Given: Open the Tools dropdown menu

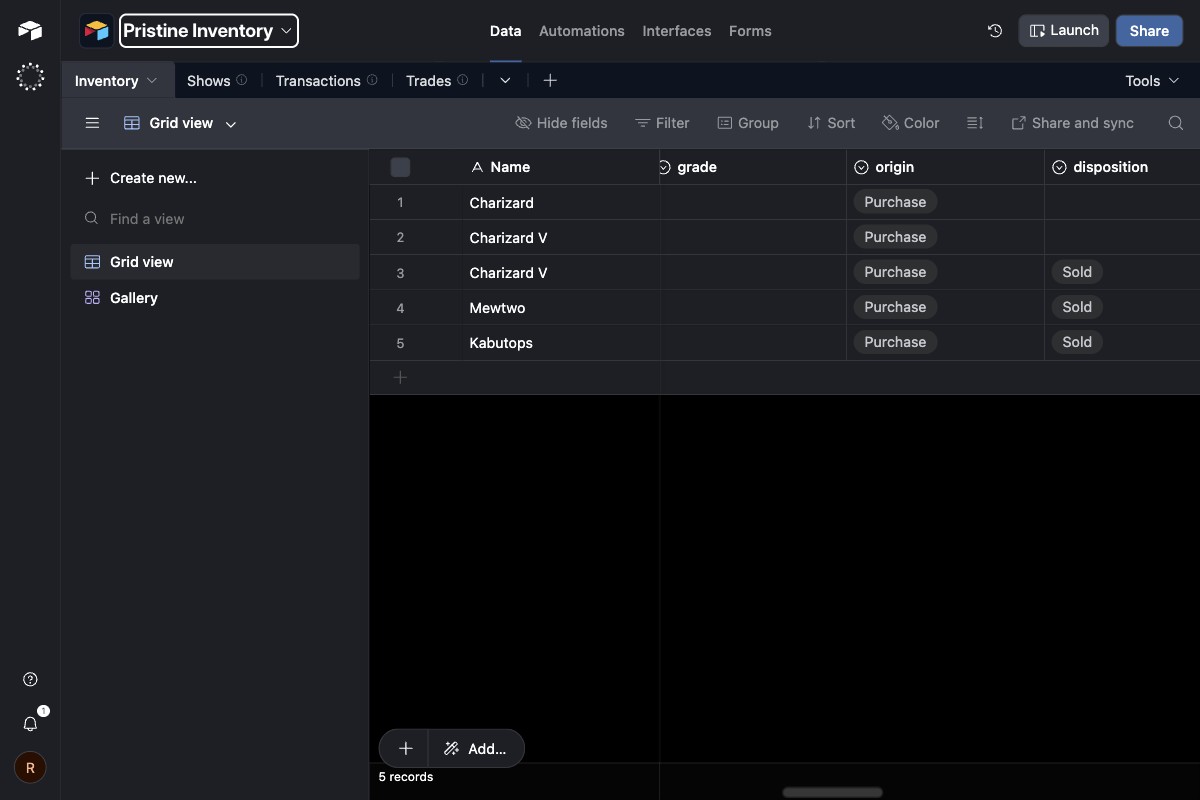Looking at the screenshot, I should pos(1152,81).
